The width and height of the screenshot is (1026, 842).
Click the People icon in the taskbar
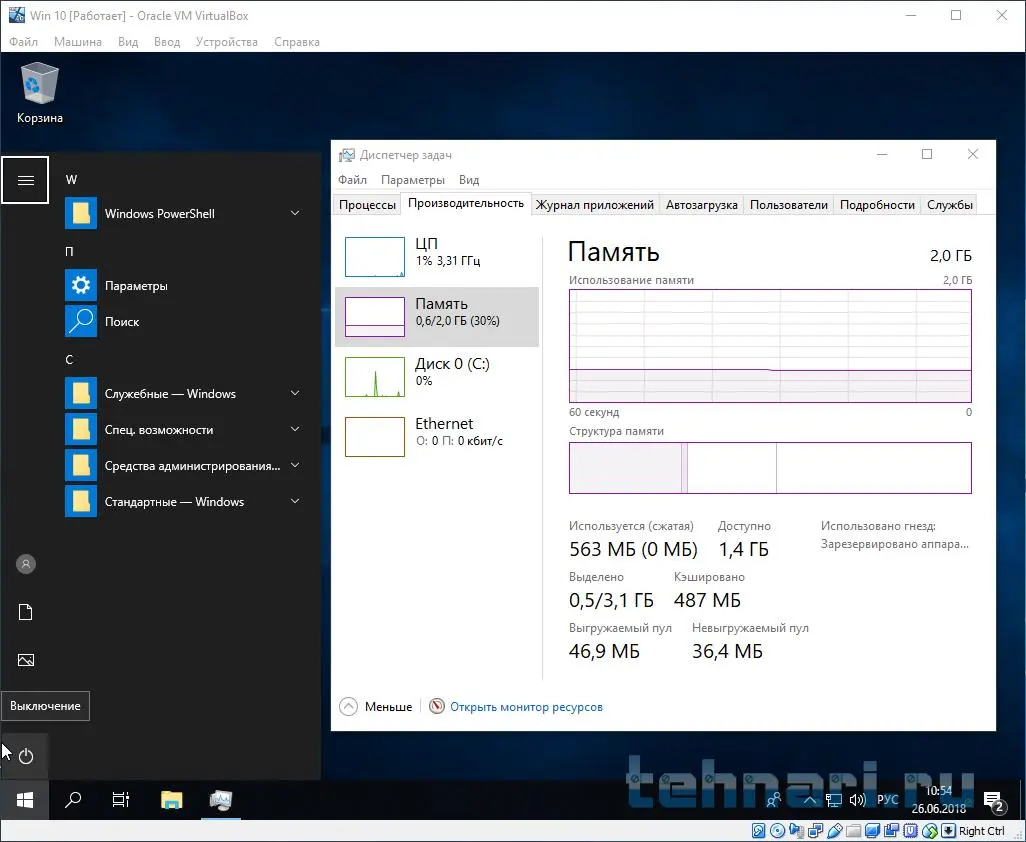tap(774, 799)
